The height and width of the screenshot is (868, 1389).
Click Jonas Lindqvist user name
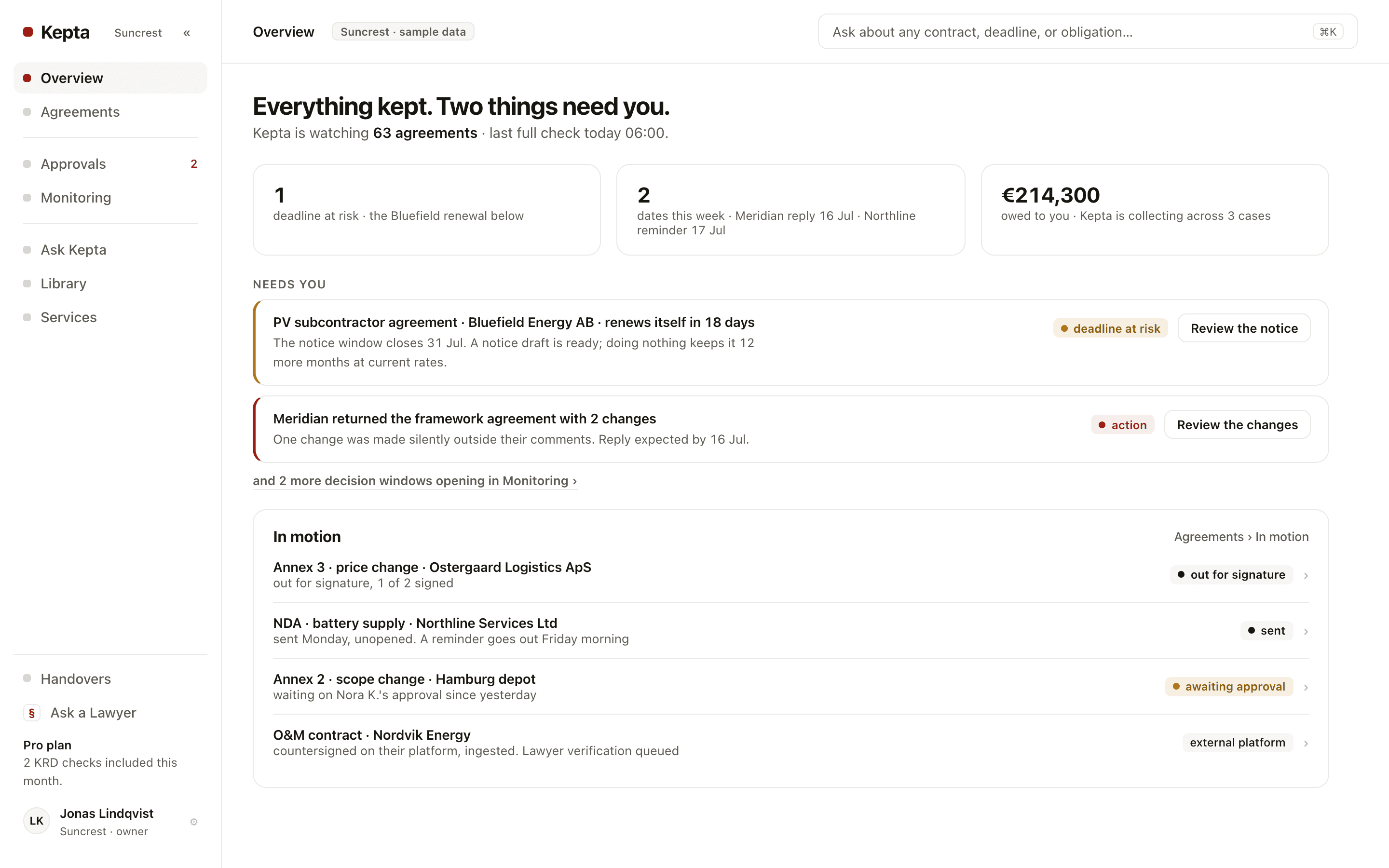(x=107, y=814)
